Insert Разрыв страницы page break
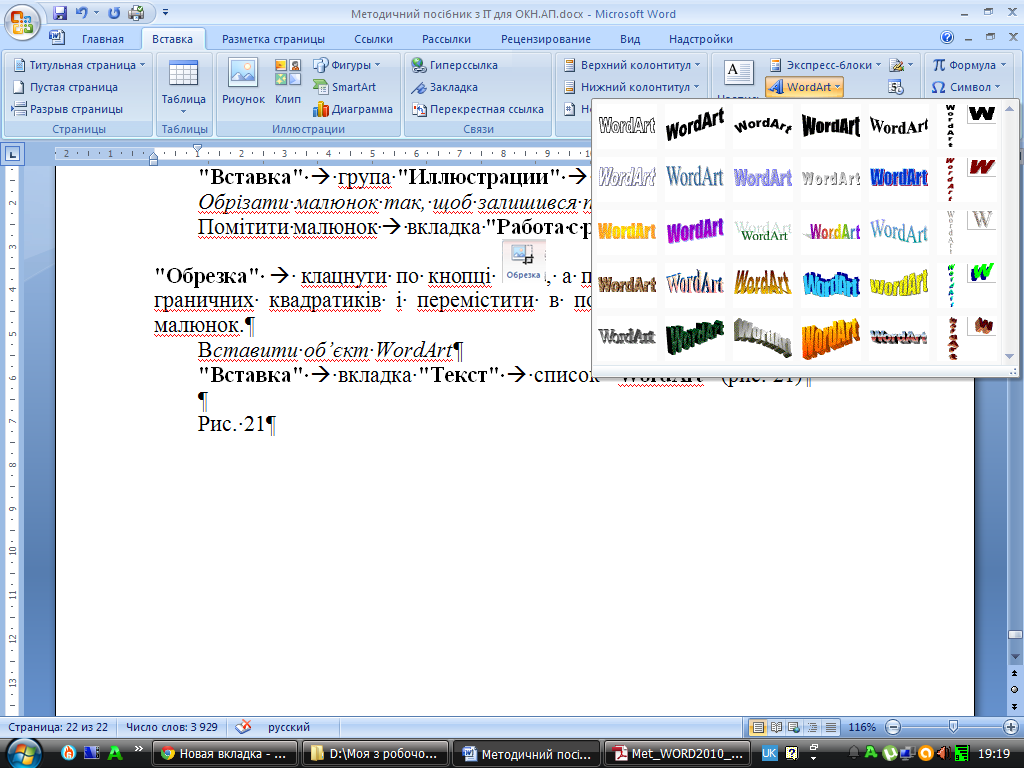 [68, 109]
